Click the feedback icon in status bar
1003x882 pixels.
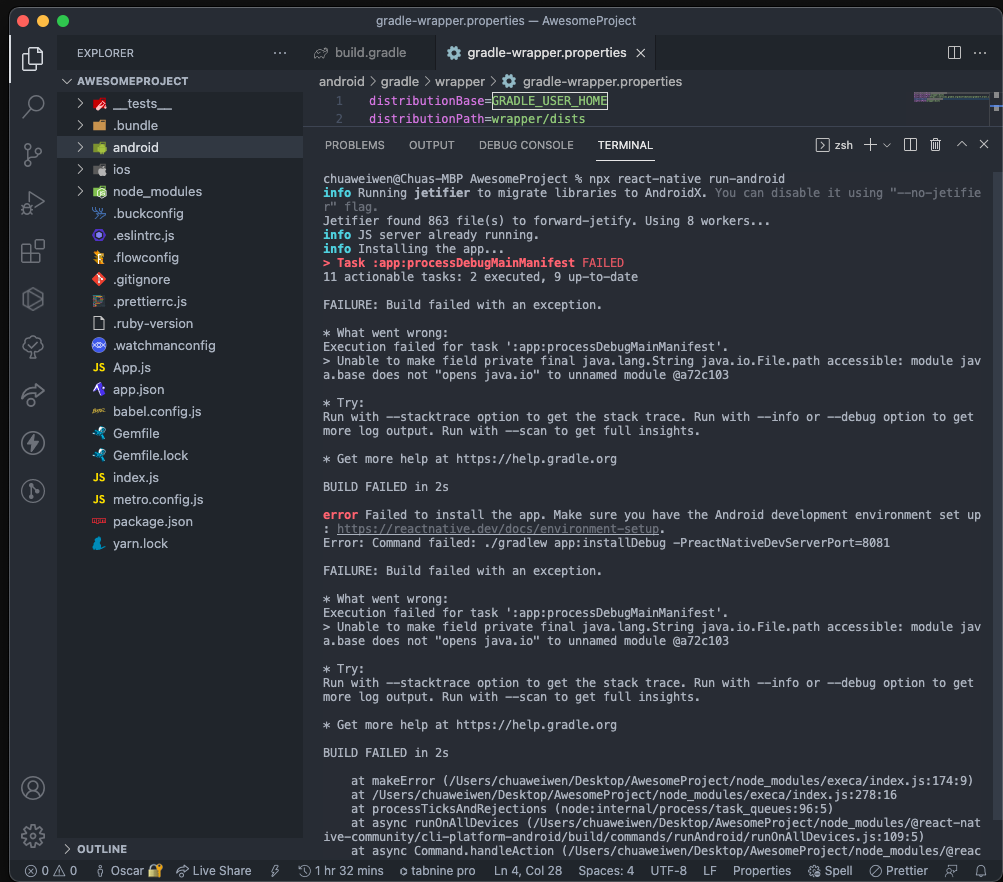pos(952,870)
